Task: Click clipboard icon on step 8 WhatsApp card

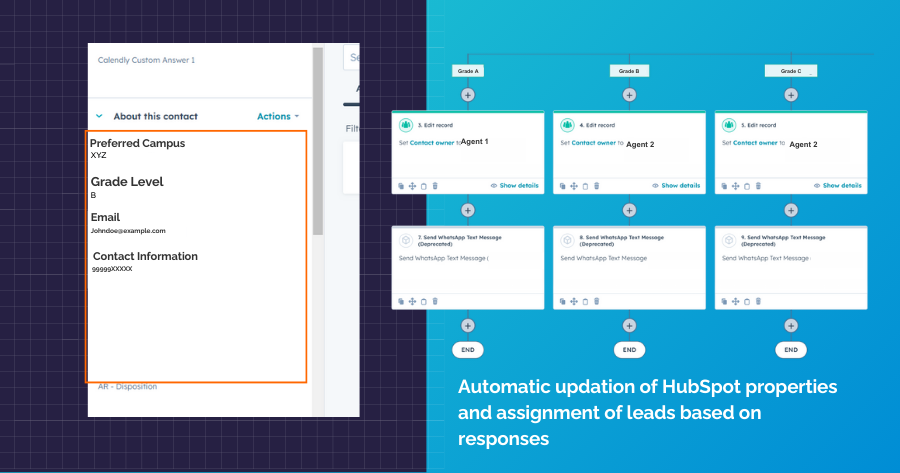Action: tap(585, 301)
